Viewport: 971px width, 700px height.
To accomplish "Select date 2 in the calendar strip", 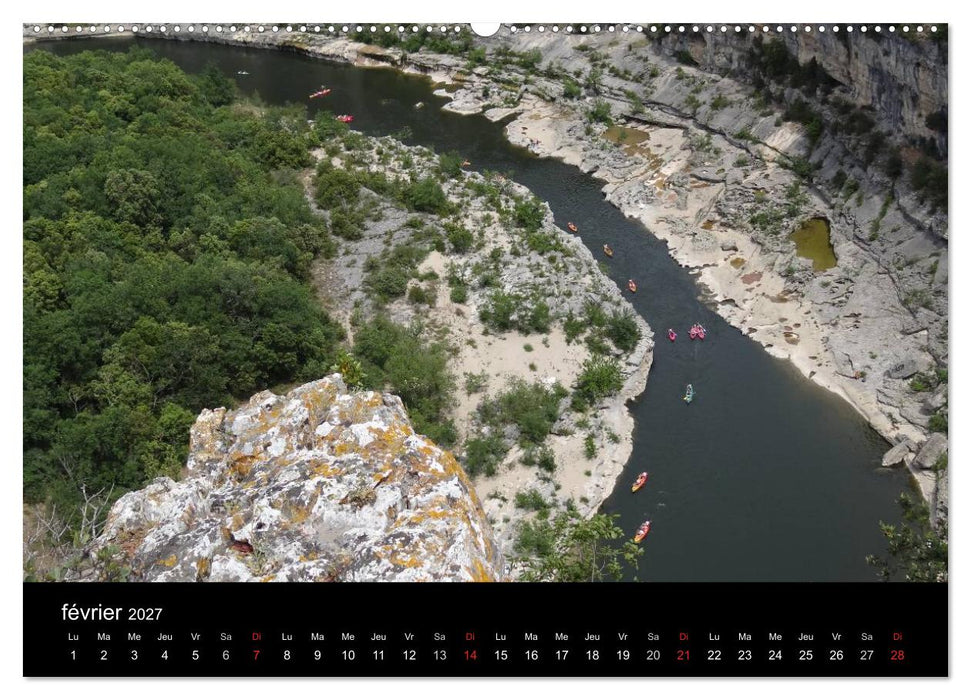I will pos(104,655).
